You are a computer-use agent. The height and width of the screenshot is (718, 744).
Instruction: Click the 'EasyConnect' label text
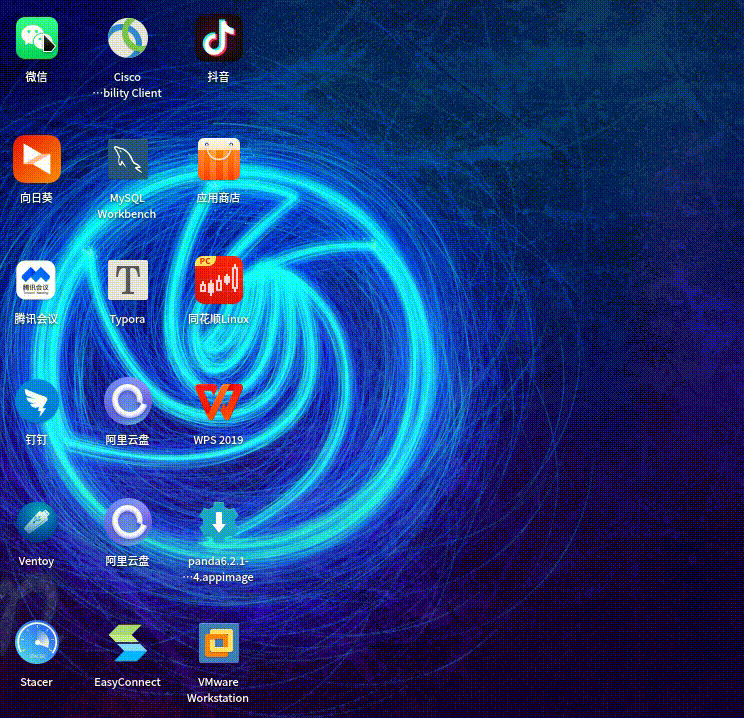pyautogui.click(x=127, y=682)
